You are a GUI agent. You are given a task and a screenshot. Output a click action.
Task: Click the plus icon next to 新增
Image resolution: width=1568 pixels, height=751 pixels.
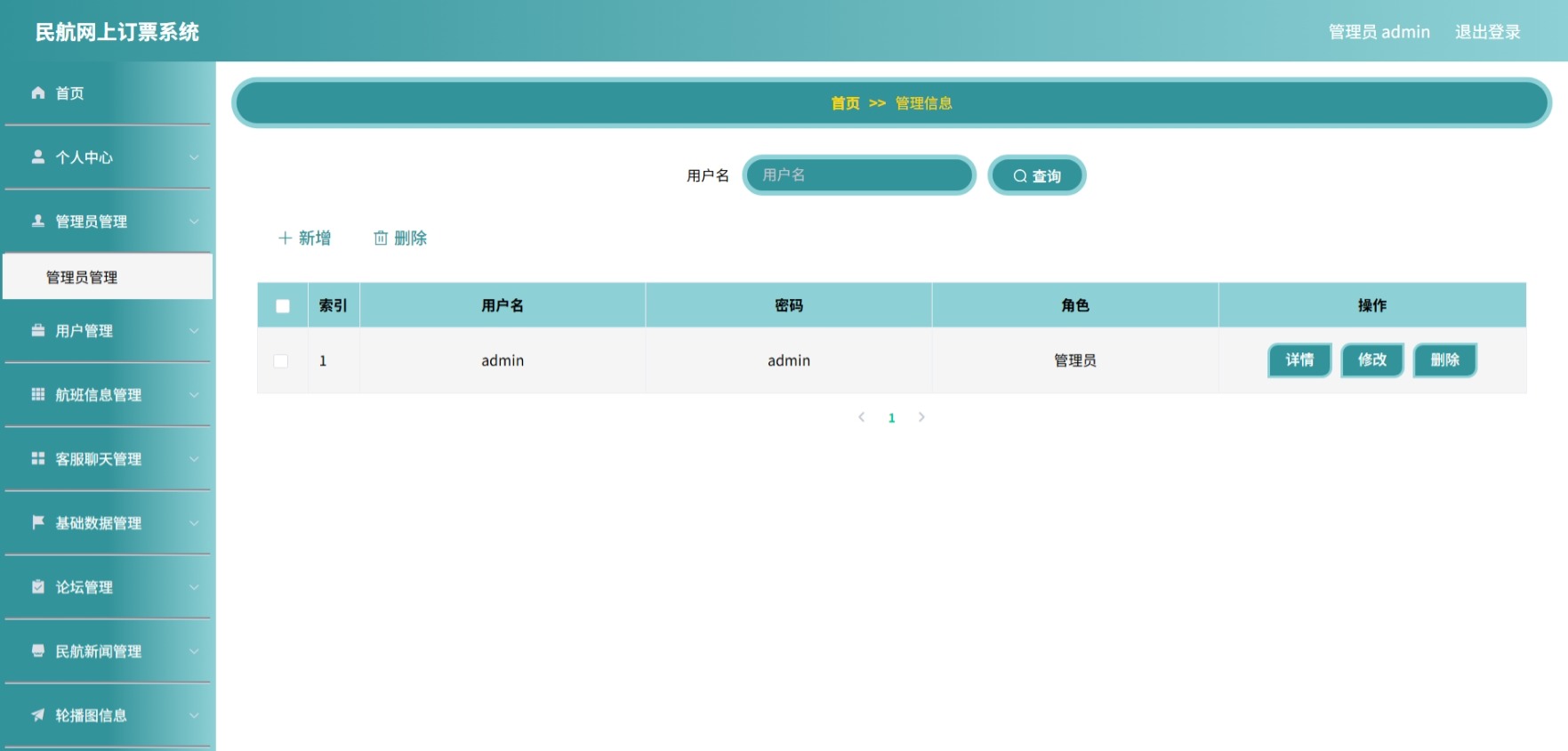(285, 238)
